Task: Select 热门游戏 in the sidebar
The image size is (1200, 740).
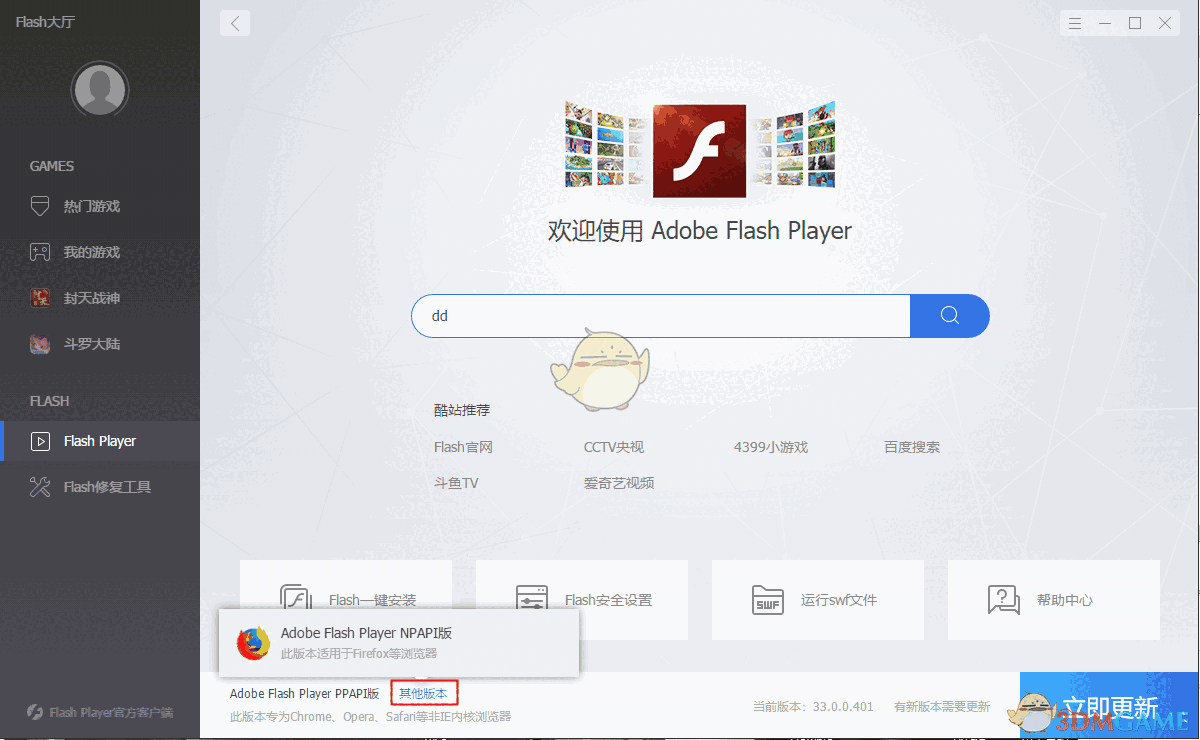Action: pos(100,206)
